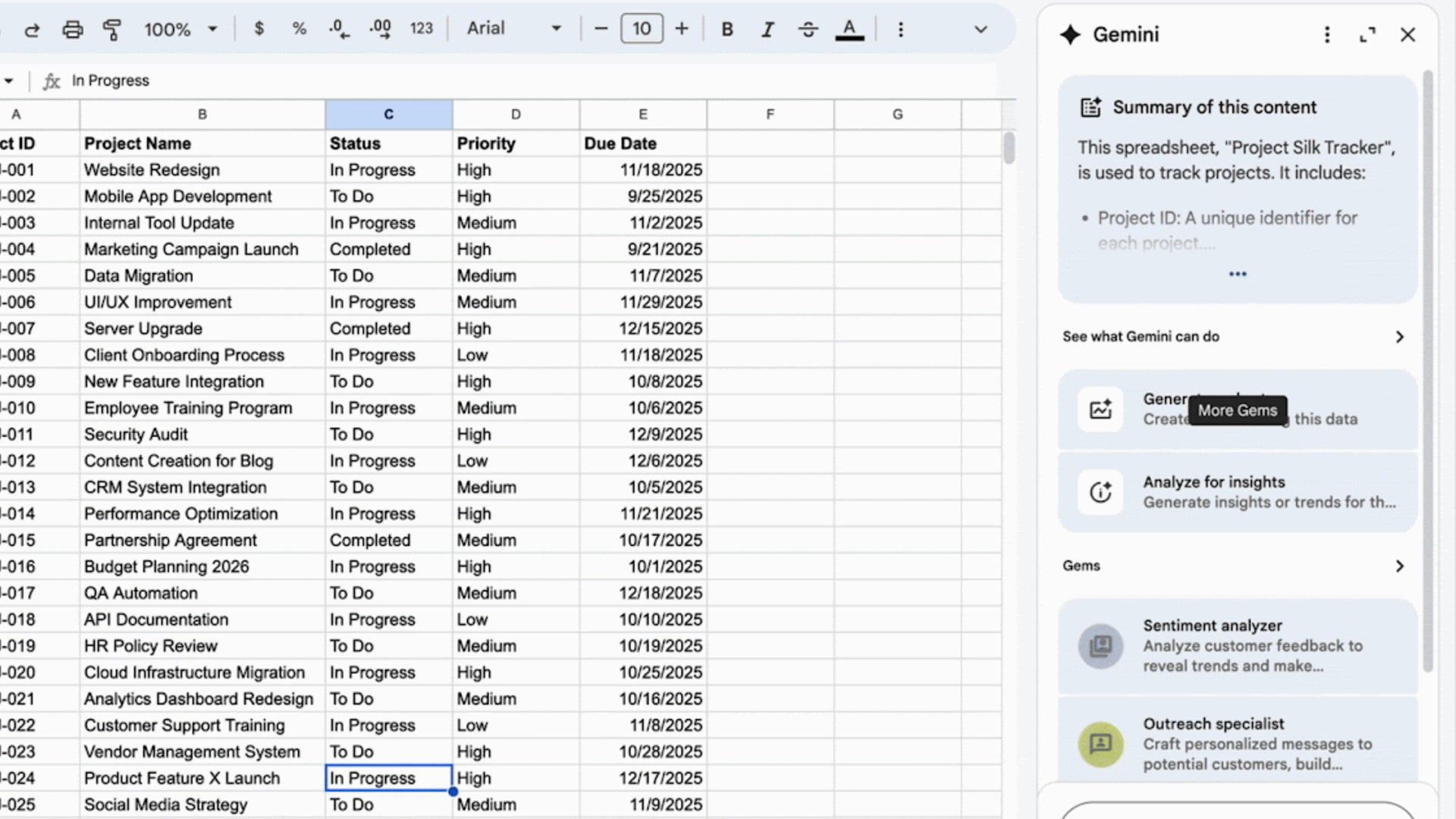
Task: Expand the Gems section chevron
Action: [1400, 566]
